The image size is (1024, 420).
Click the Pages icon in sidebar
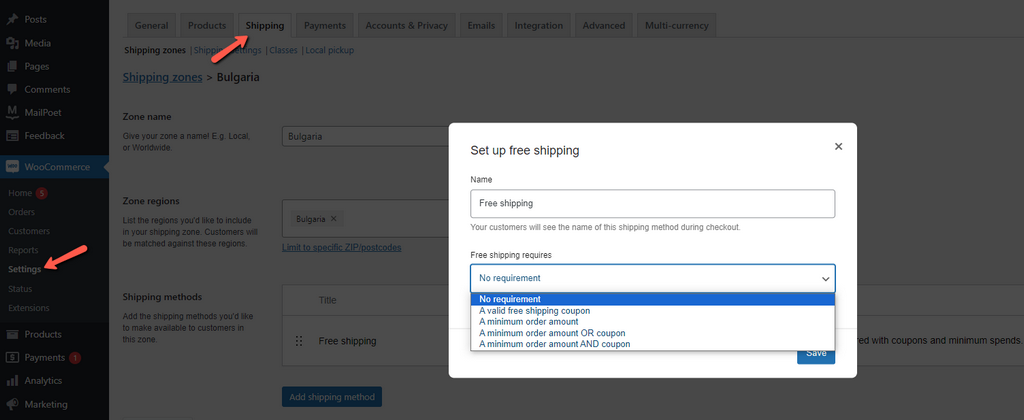[12, 66]
